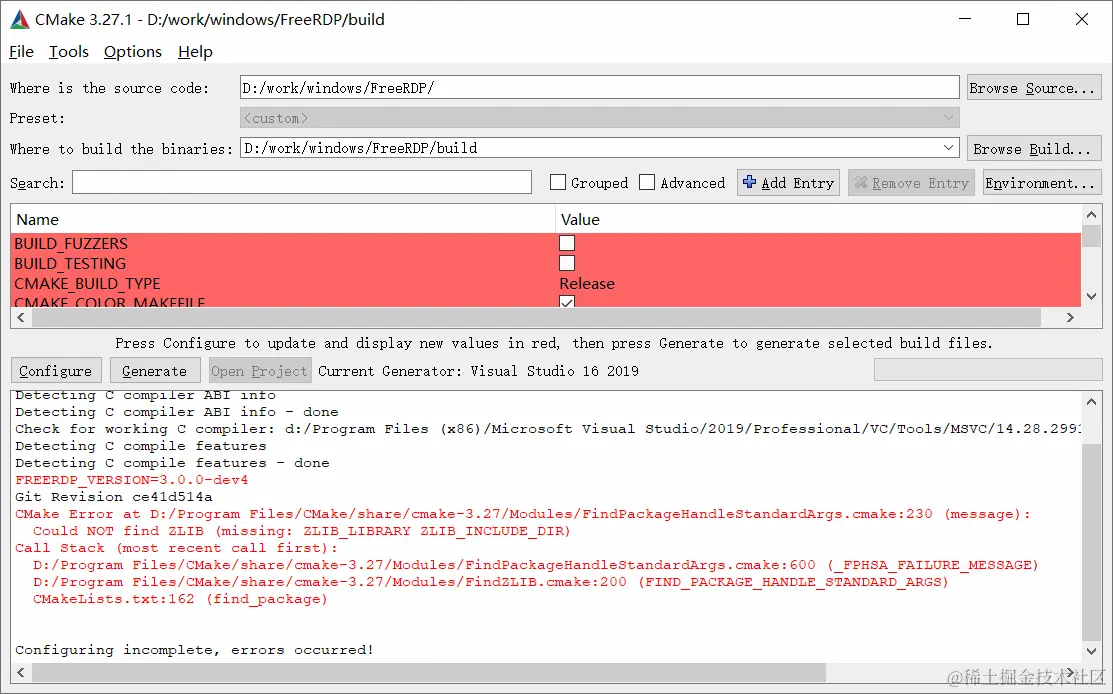Screen dimensions: 1113x694
Task: Open the Help menu
Action: click(x=195, y=52)
